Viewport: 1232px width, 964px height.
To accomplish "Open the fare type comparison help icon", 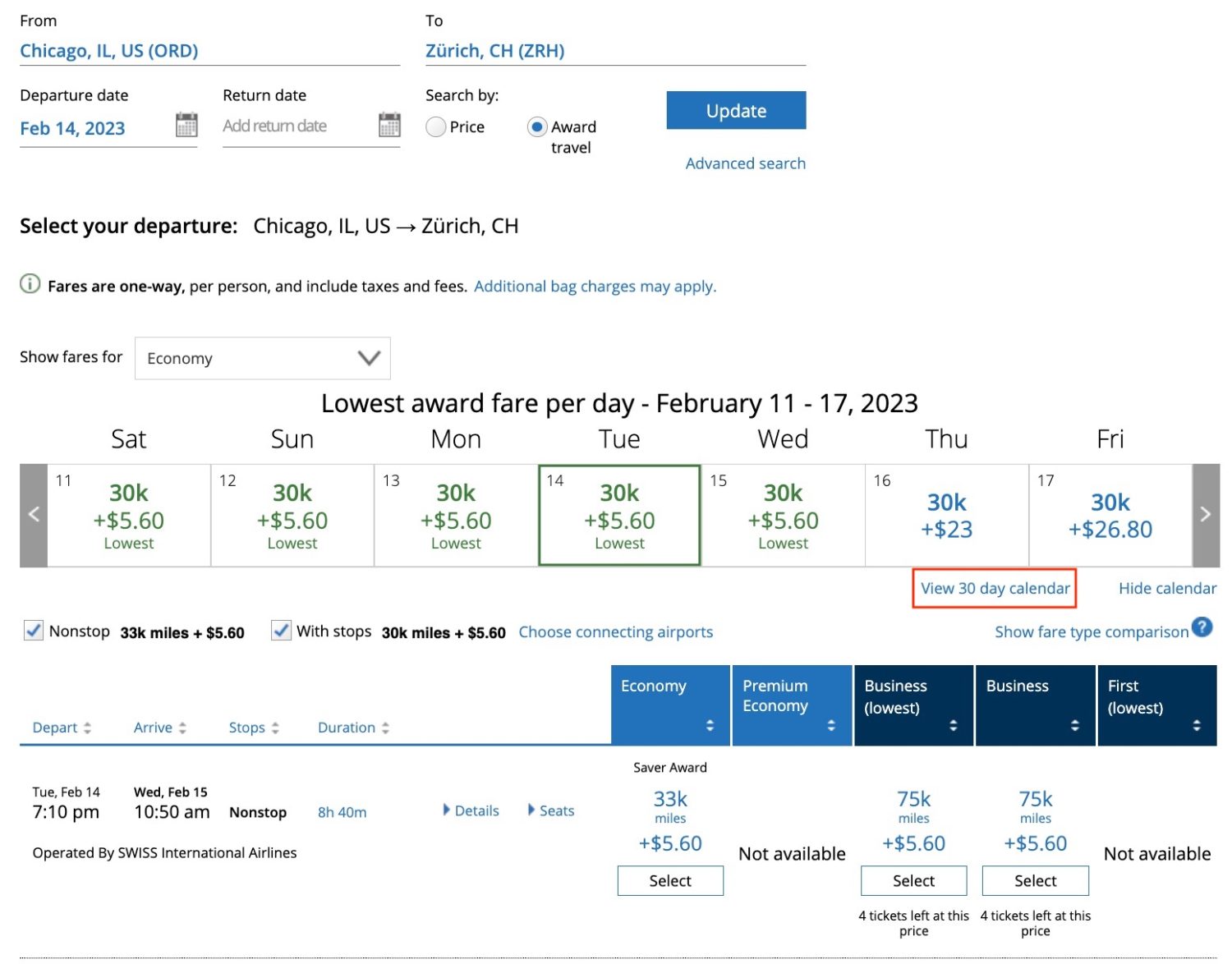I will (x=1202, y=627).
